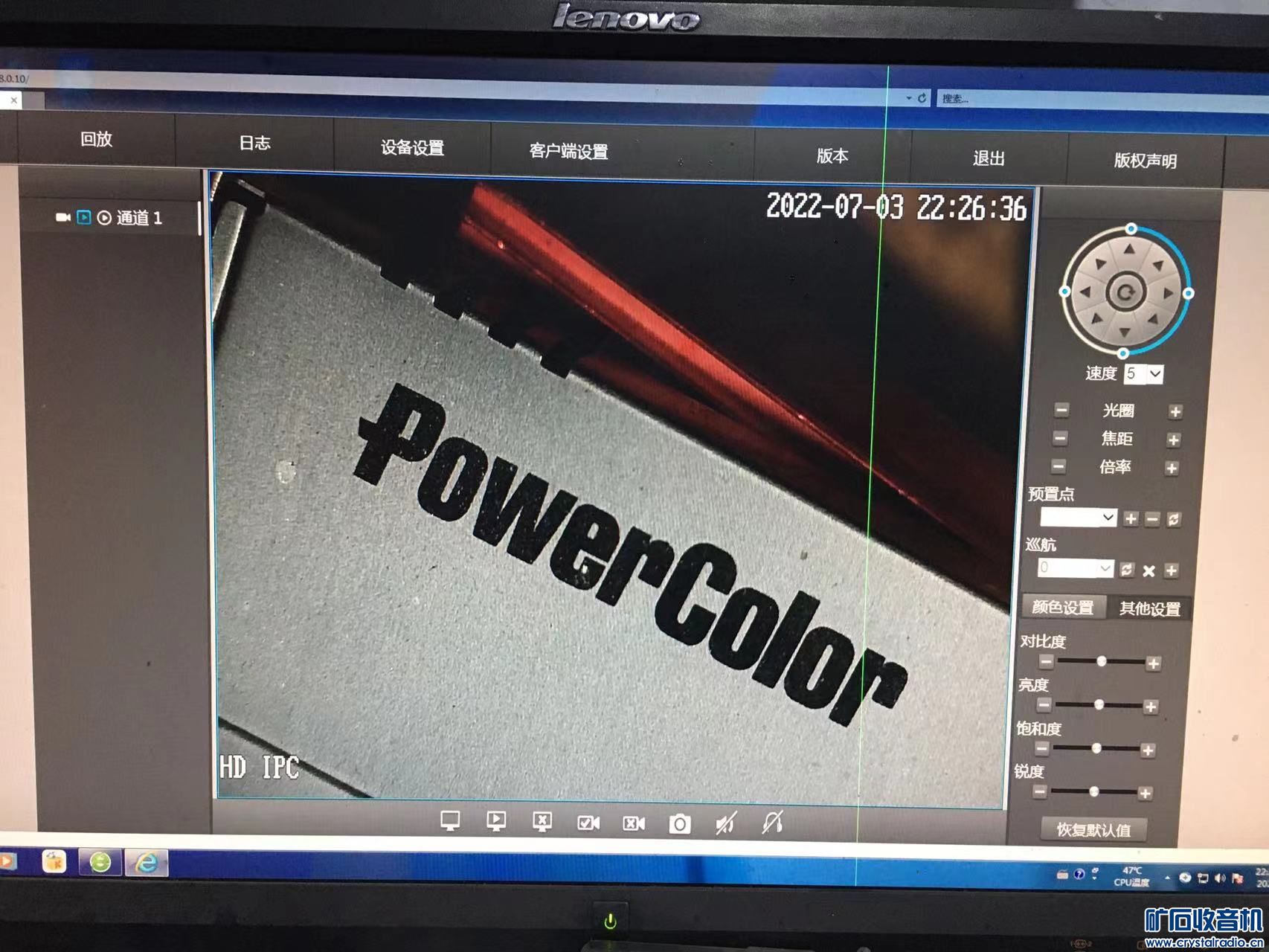Increase 倍率 zoom with plus
The height and width of the screenshot is (952, 1269).
1172,469
